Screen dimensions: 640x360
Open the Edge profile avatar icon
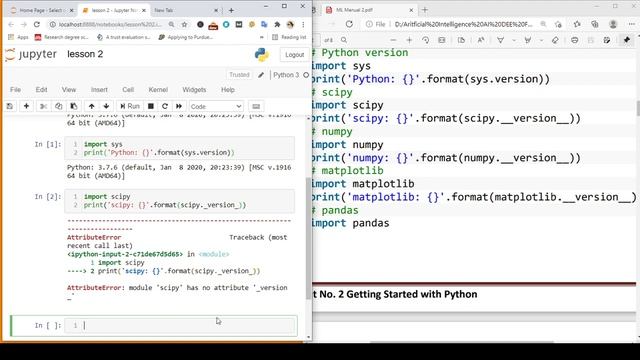tap(613, 24)
